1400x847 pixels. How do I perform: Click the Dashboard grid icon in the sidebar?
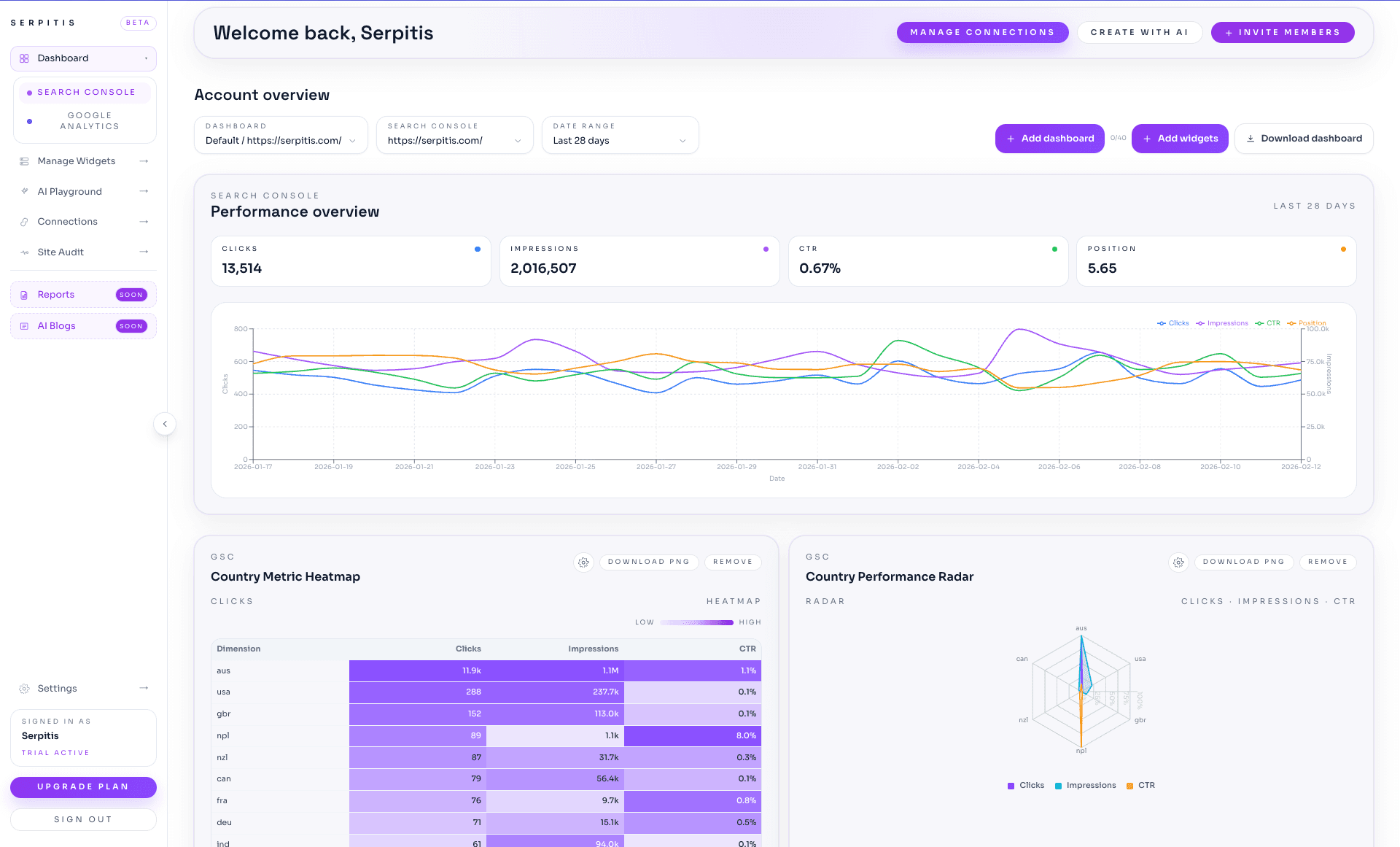click(24, 58)
